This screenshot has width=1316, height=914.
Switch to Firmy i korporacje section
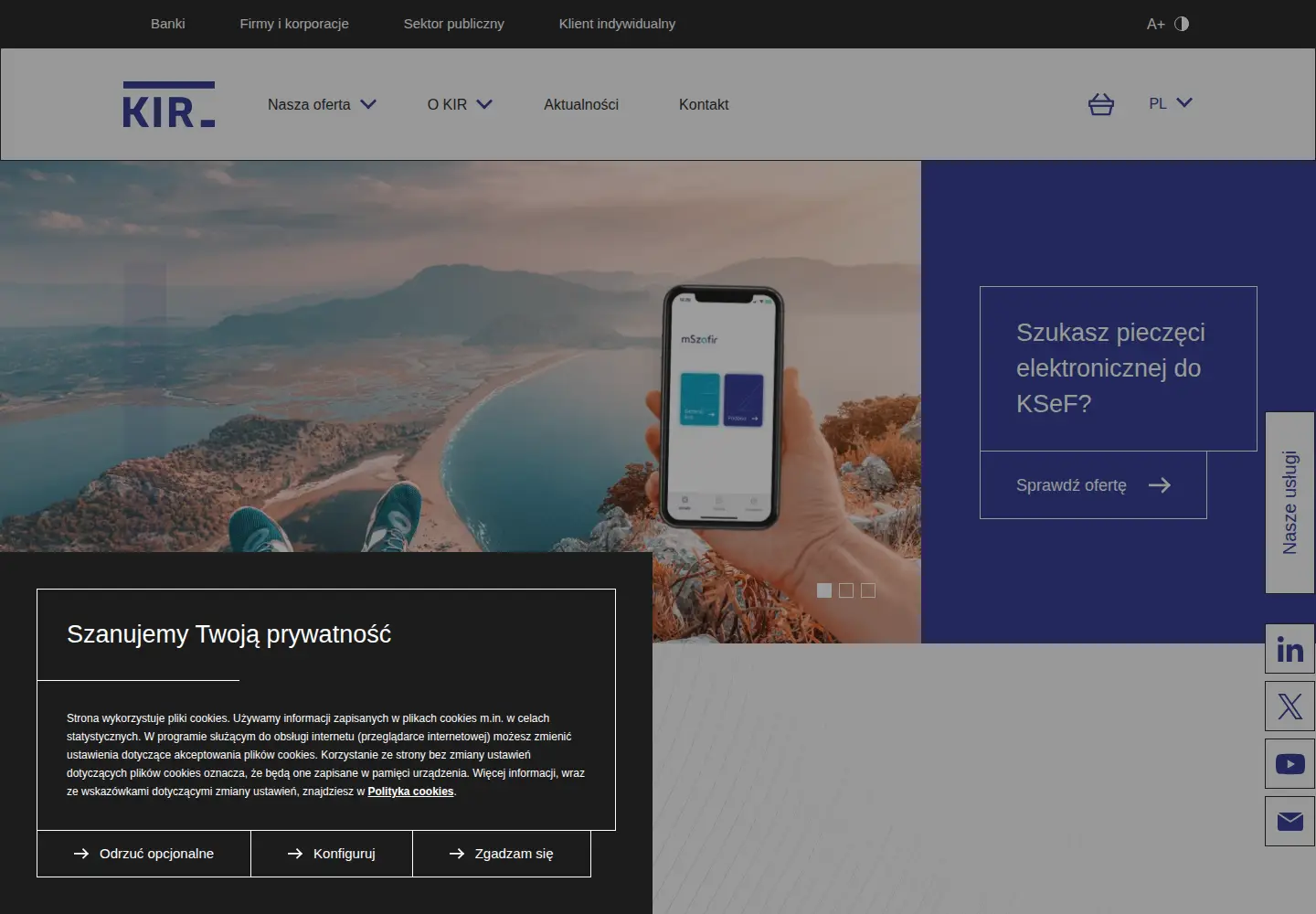pyautogui.click(x=294, y=24)
